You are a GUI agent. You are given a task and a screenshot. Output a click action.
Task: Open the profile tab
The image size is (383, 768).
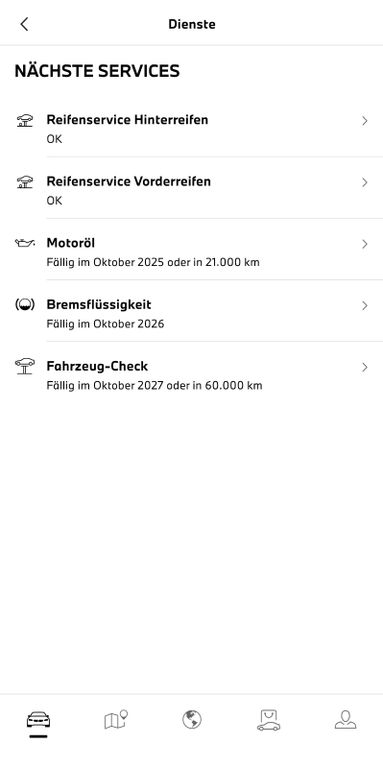click(x=345, y=720)
